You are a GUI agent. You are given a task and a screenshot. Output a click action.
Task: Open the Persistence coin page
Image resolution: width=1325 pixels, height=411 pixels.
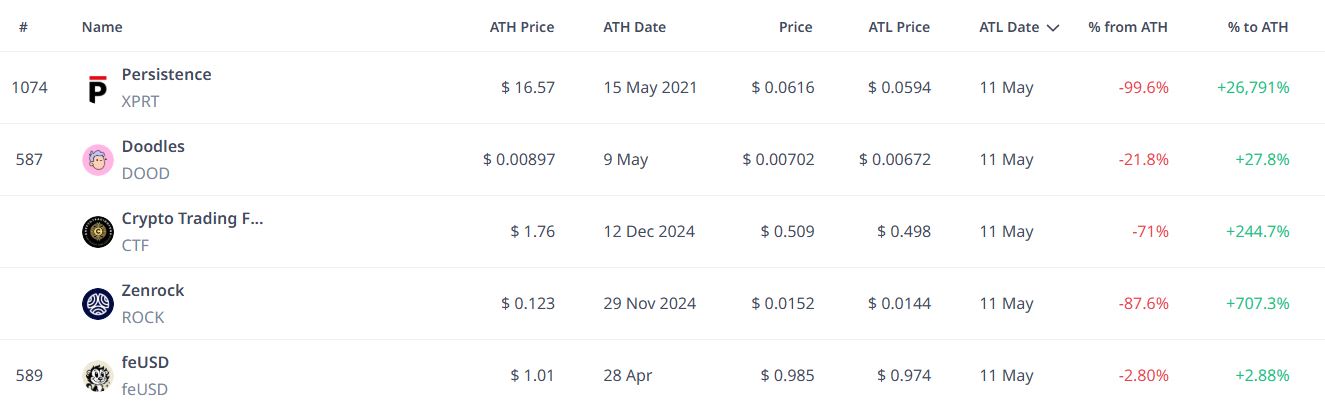(x=166, y=74)
